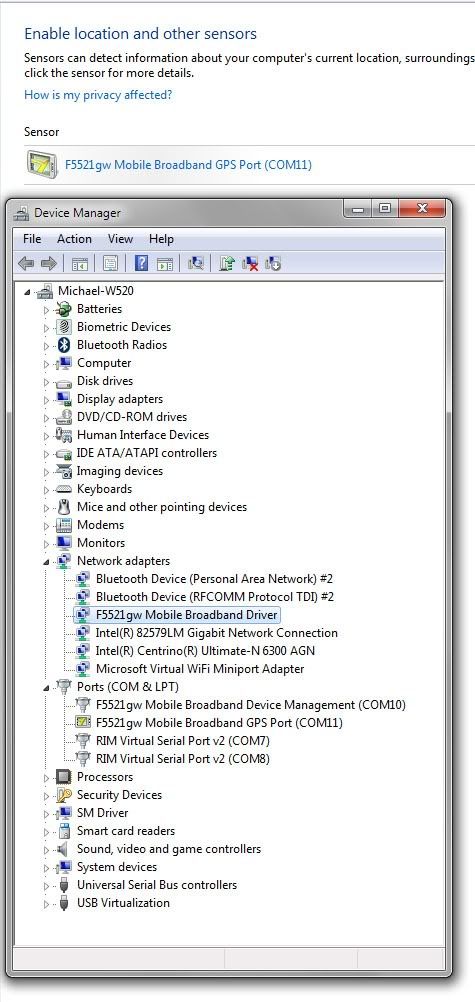
Task: Collapse the Network adapters category
Action: click(x=46, y=561)
